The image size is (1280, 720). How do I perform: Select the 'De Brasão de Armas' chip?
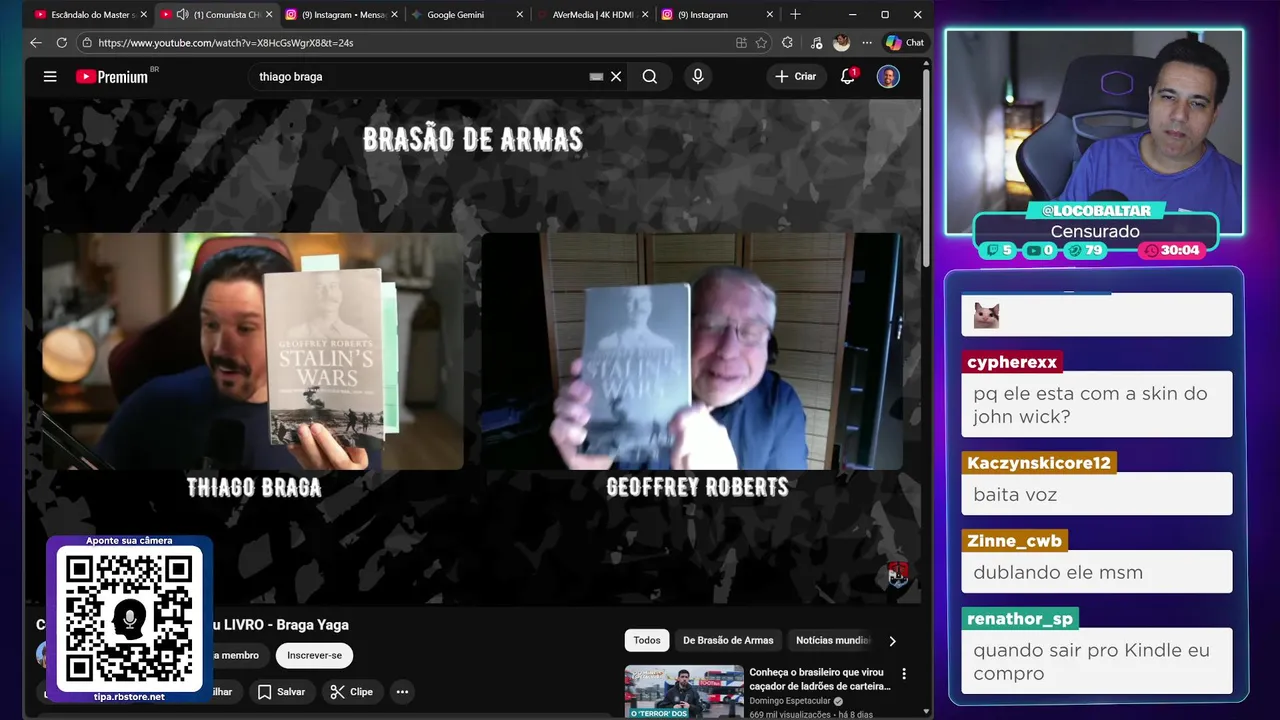tap(728, 640)
